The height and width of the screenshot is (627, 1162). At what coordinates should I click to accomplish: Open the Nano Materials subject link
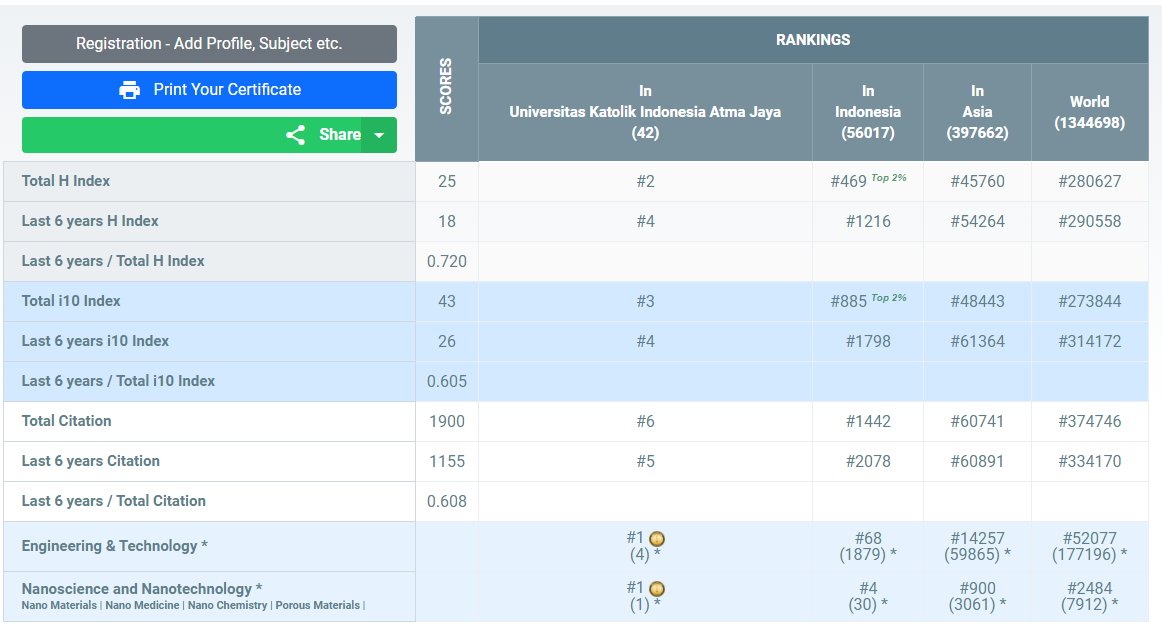point(59,605)
